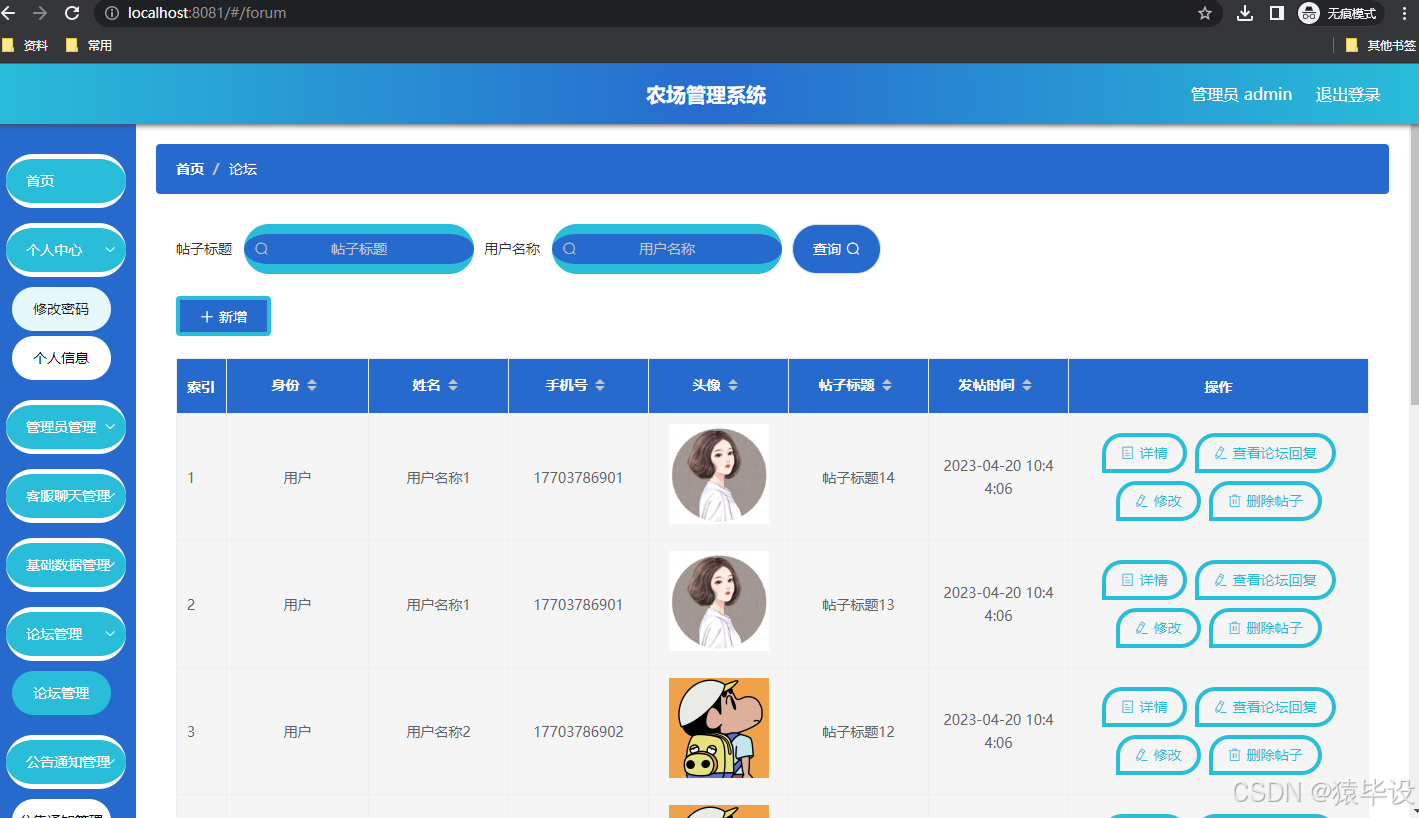Click cartoon avatar in 帖子标题12 row

coord(719,728)
